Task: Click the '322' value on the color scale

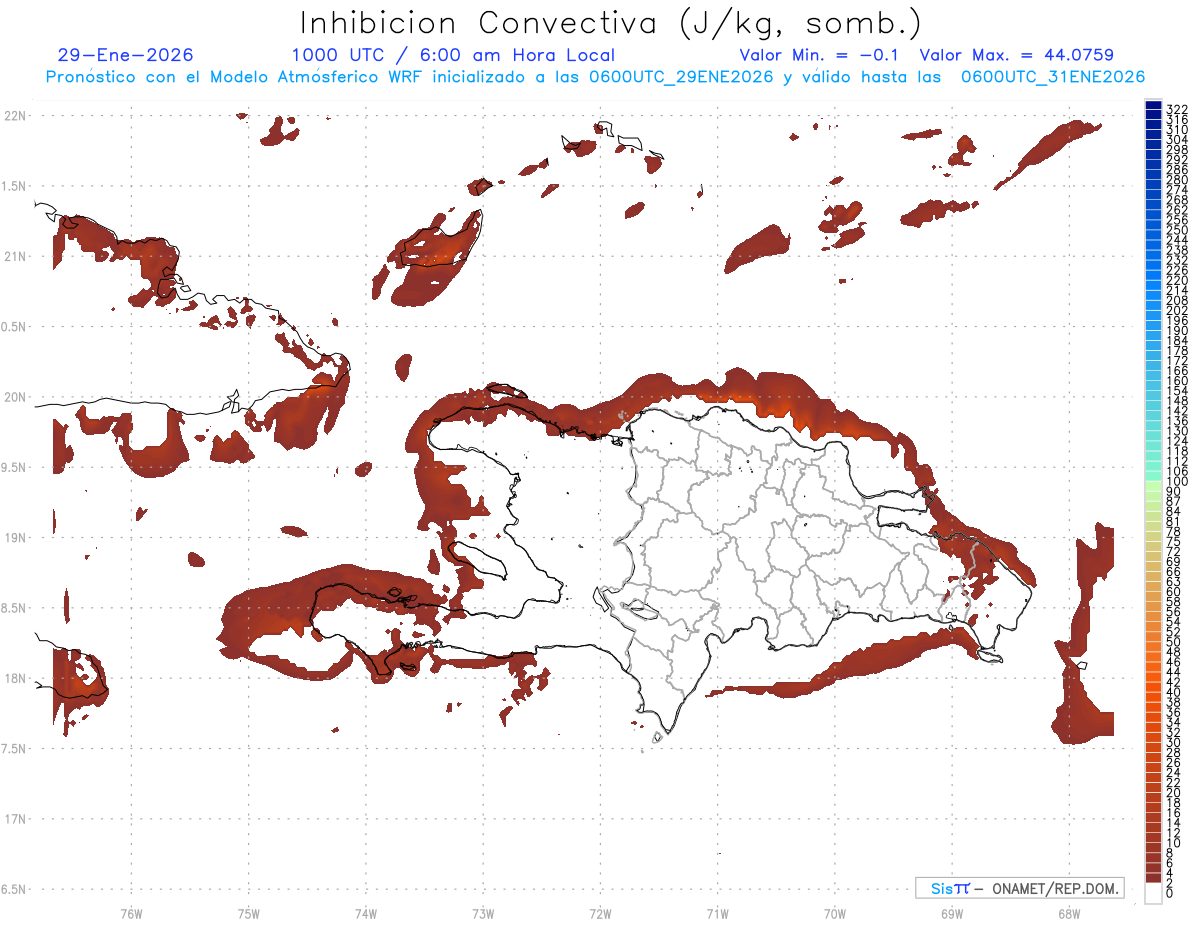Action: [x=1176, y=108]
